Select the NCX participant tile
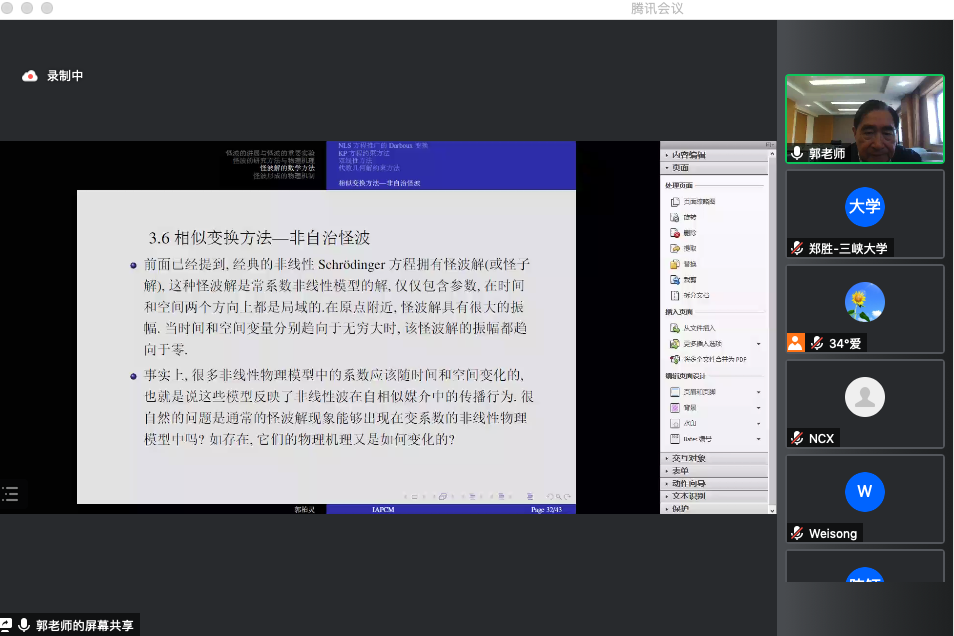Image resolution: width=954 pixels, height=636 pixels. 864,402
